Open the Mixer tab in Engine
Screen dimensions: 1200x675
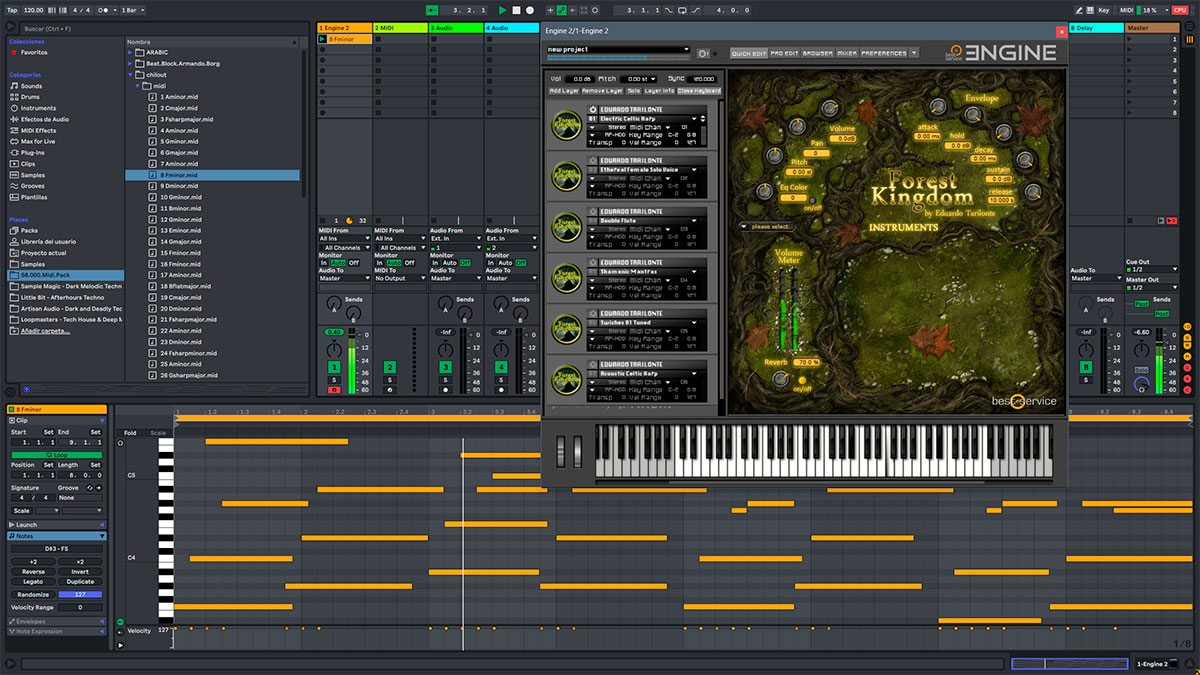pyautogui.click(x=847, y=53)
